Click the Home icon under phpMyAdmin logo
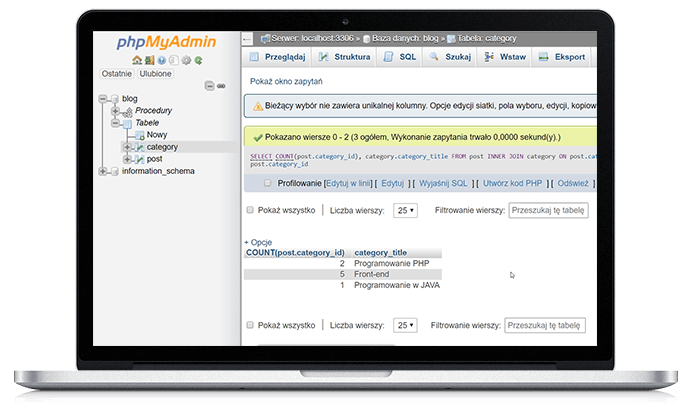Image resolution: width=695 pixels, height=410 pixels. (x=136, y=60)
